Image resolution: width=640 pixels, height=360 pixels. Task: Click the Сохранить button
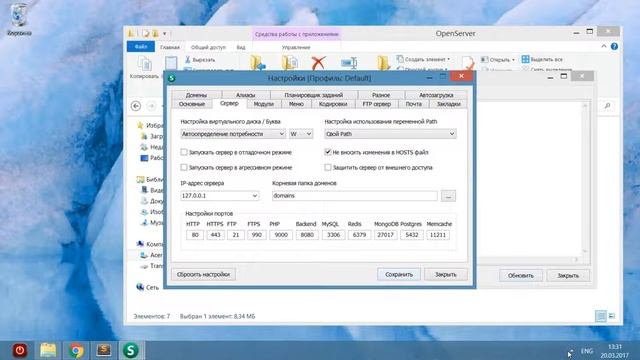pyautogui.click(x=399, y=274)
